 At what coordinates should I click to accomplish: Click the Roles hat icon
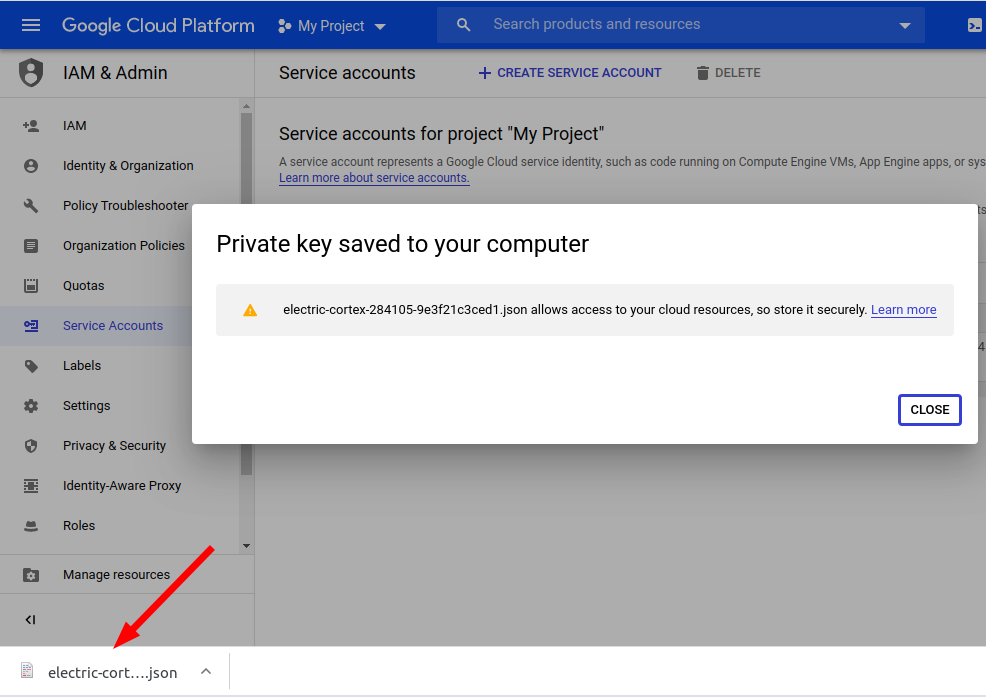click(x=31, y=526)
